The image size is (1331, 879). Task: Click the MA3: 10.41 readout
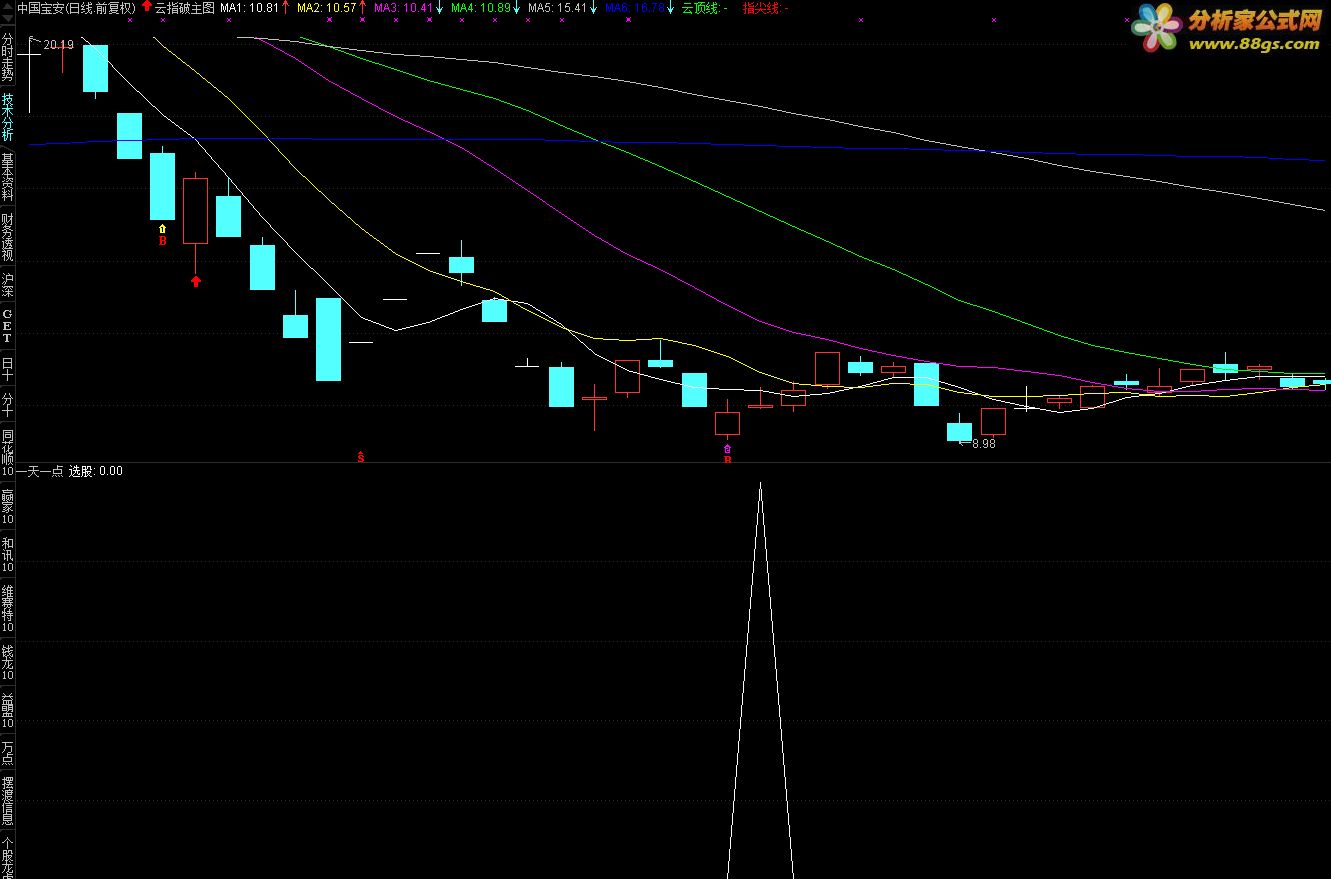coord(403,7)
